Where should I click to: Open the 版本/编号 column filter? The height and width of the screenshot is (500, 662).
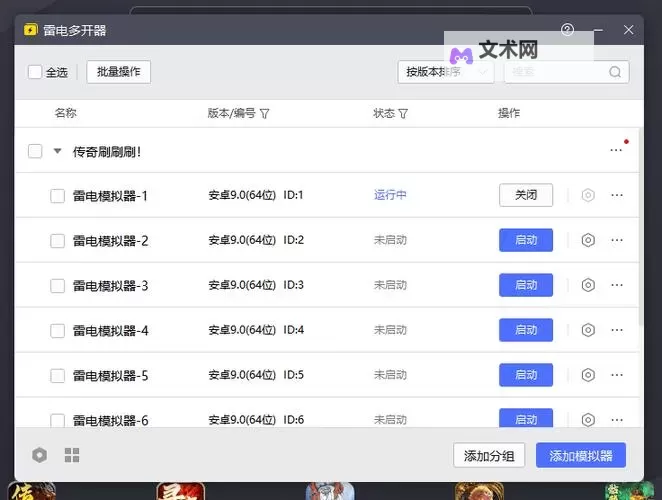(264, 114)
